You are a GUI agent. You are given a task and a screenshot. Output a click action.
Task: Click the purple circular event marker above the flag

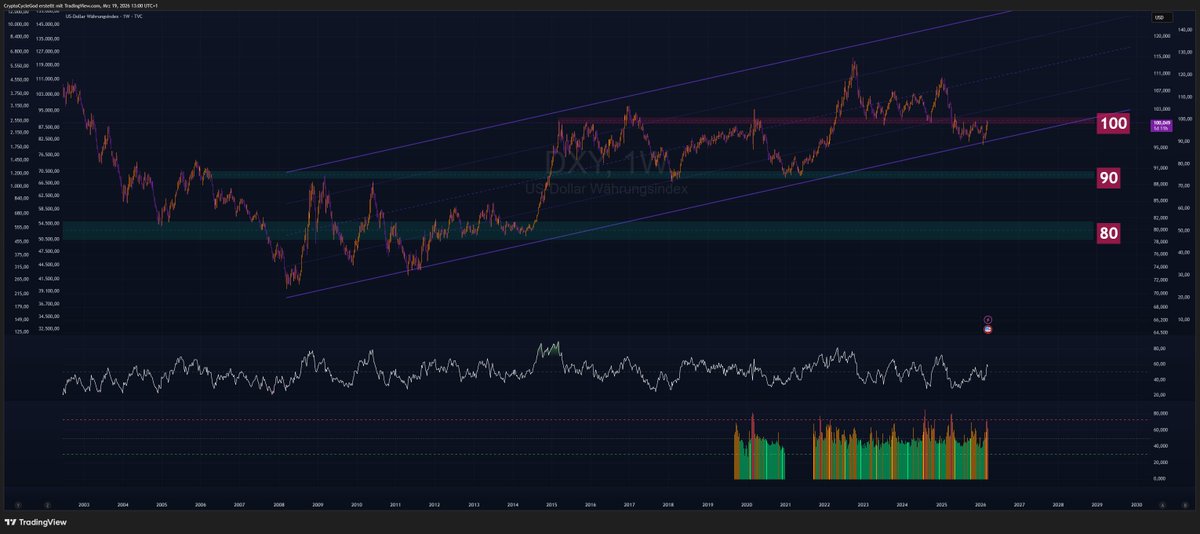(x=988, y=320)
